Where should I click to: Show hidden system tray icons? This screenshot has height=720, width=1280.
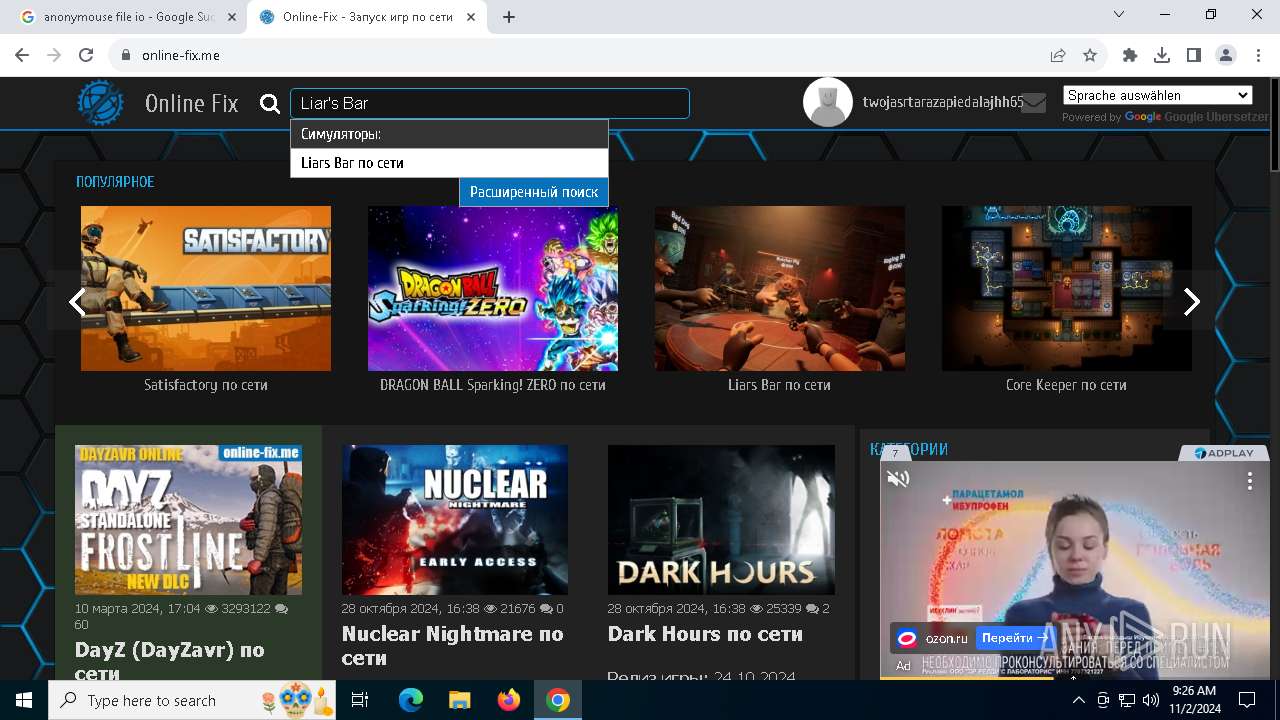click(1078, 700)
